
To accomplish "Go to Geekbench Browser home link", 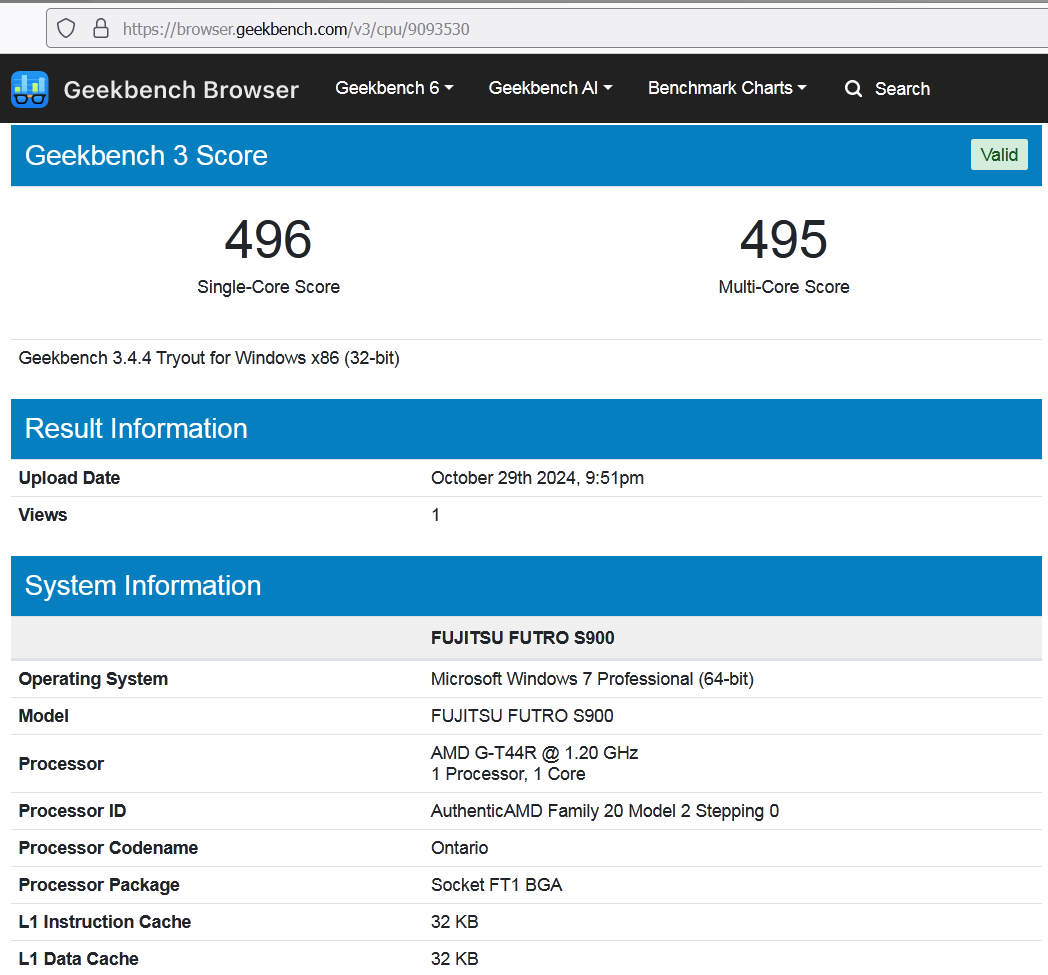I will coord(181,90).
